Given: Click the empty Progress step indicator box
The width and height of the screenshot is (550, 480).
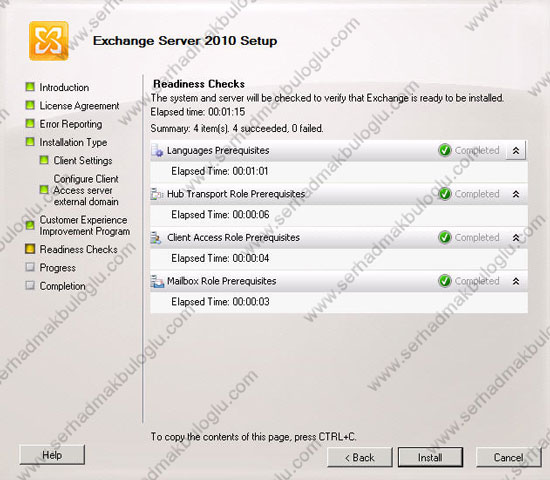Looking at the screenshot, I should tap(30, 267).
